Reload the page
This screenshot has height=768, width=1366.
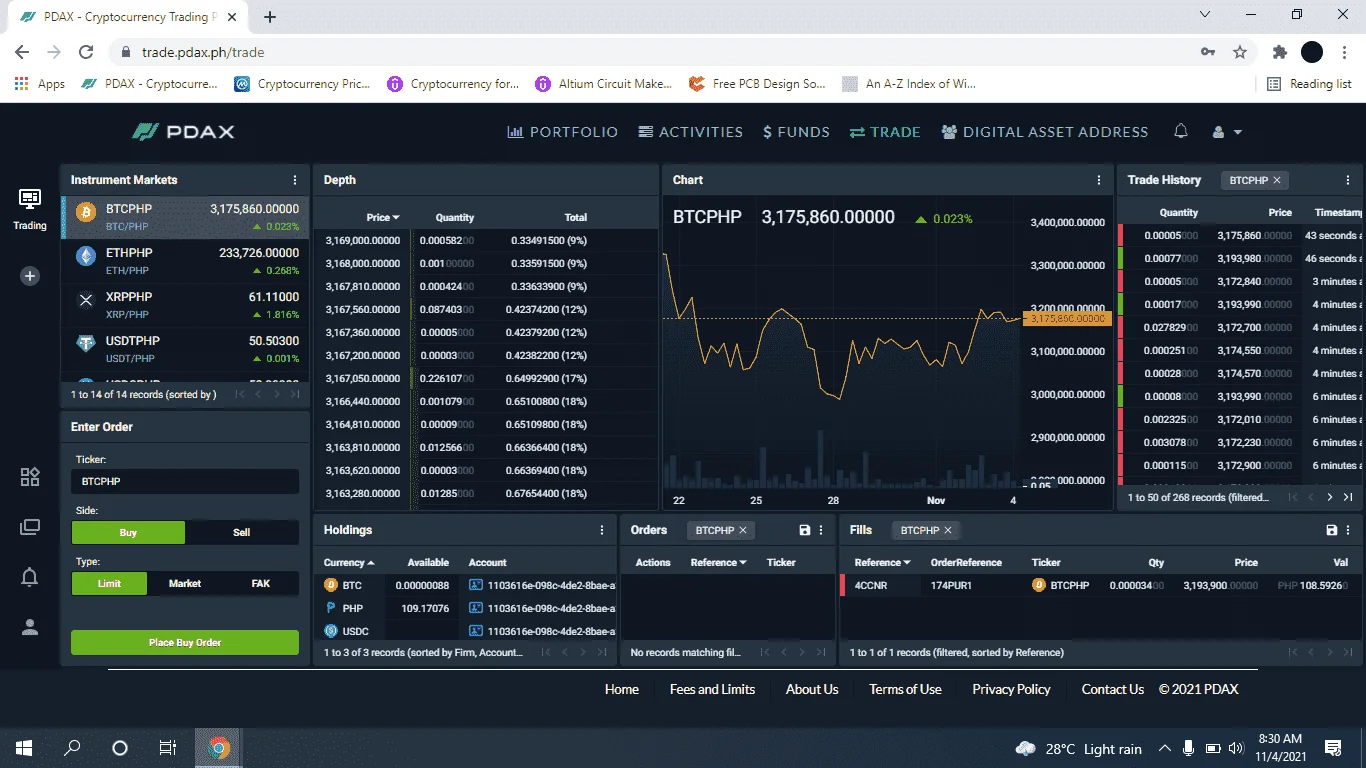click(86, 52)
